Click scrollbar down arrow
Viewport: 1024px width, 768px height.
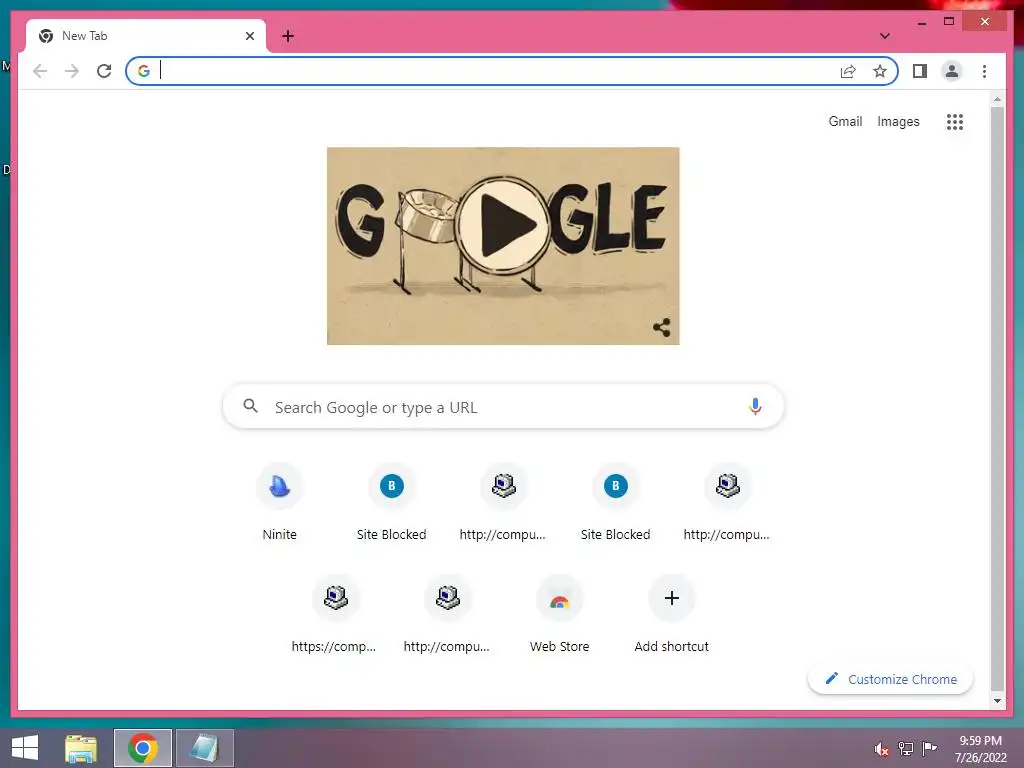pos(997,701)
